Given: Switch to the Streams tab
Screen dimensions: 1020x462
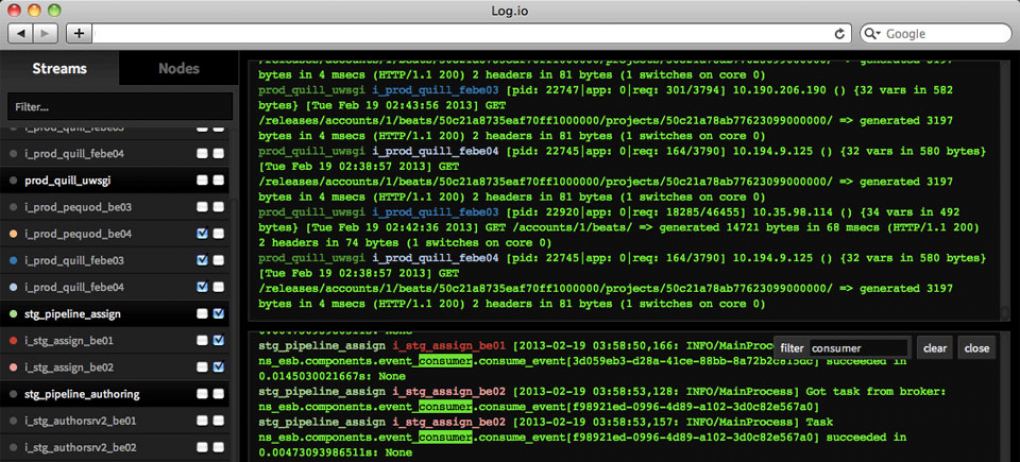Looking at the screenshot, I should coord(59,69).
